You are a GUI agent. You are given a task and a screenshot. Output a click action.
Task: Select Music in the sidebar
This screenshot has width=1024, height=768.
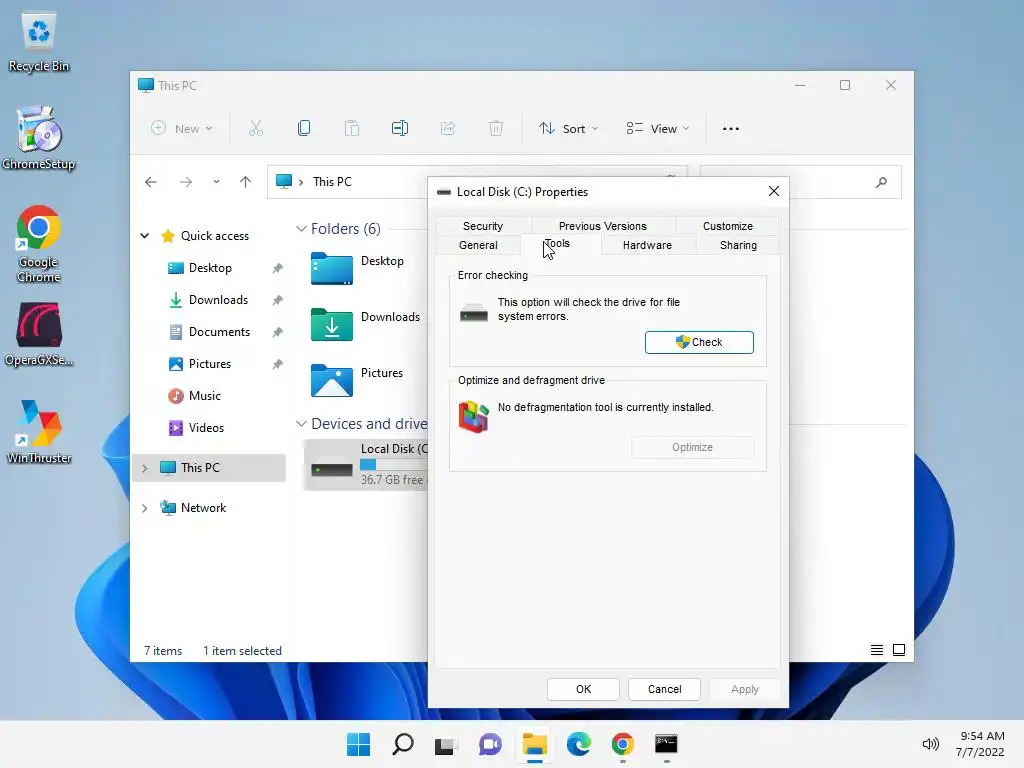pos(204,396)
